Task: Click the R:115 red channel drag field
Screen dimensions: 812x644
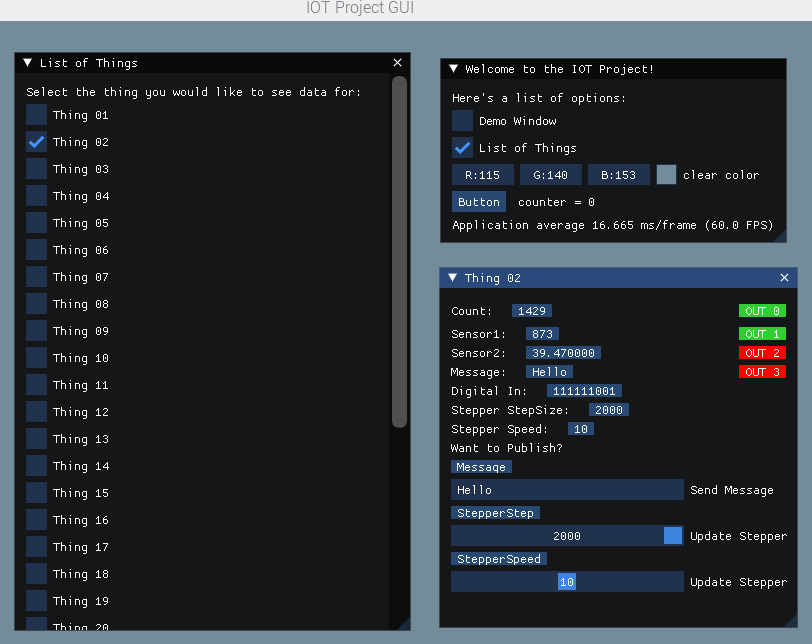Action: click(482, 174)
